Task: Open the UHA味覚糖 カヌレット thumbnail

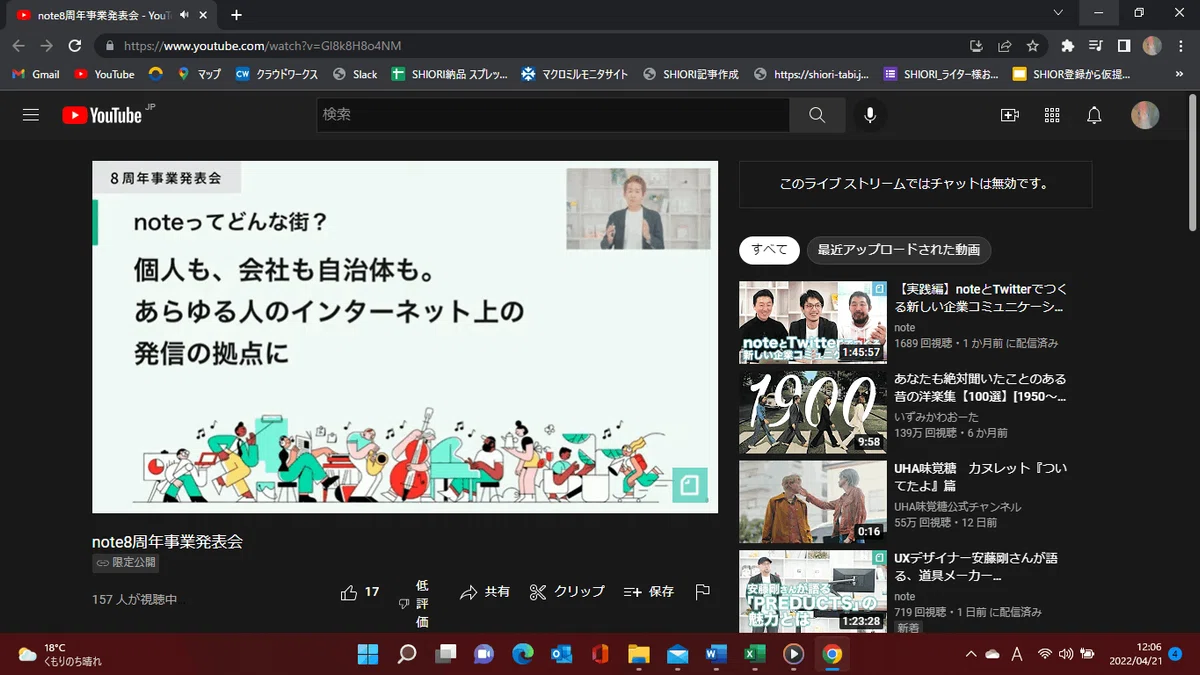Action: pos(813,501)
